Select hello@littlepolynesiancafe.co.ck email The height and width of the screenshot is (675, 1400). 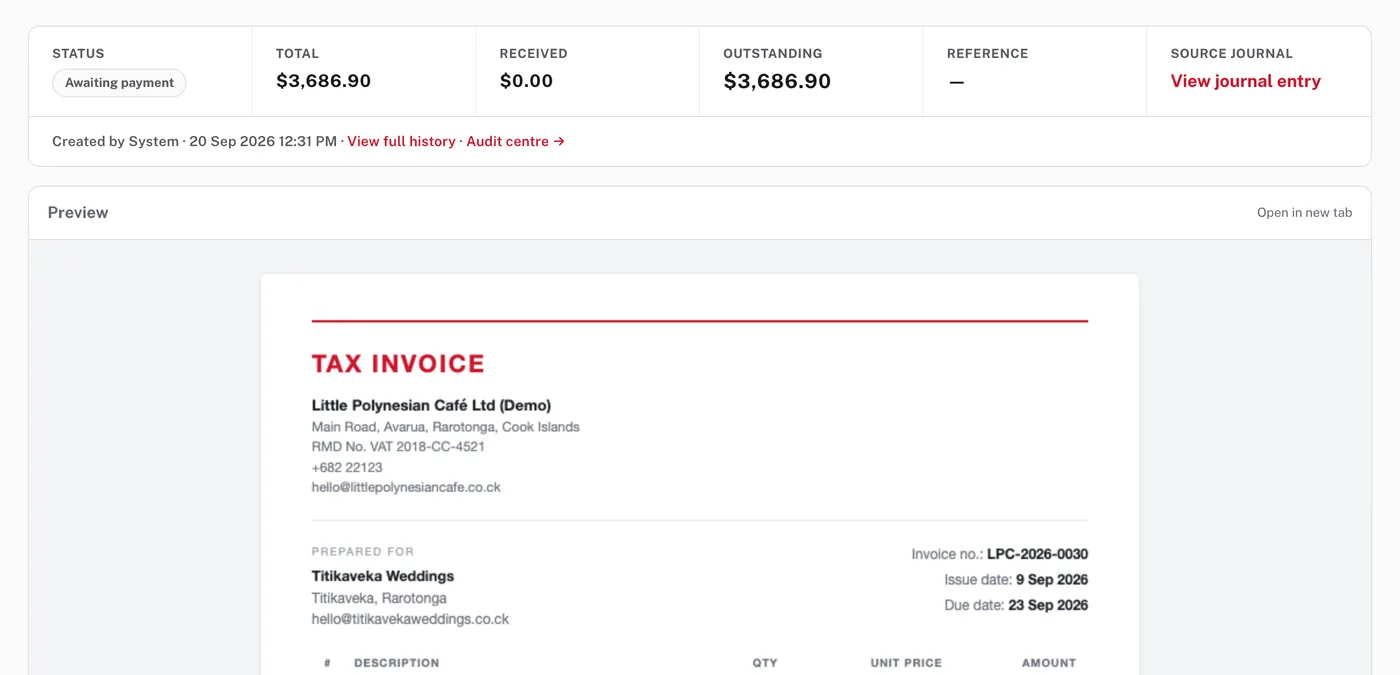[406, 487]
